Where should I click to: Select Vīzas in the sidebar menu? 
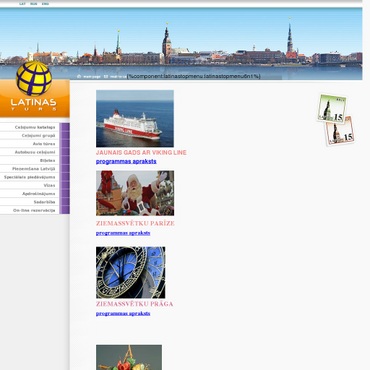(35, 186)
